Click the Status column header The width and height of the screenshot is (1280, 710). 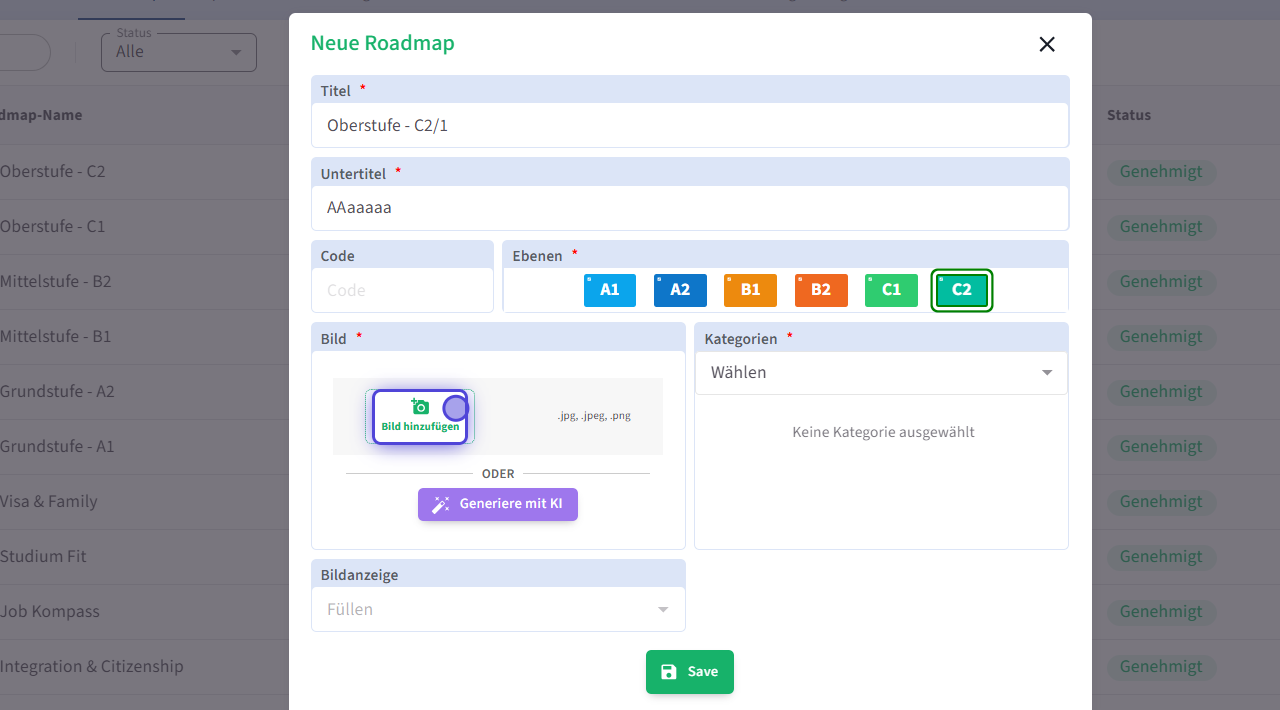click(x=1128, y=115)
